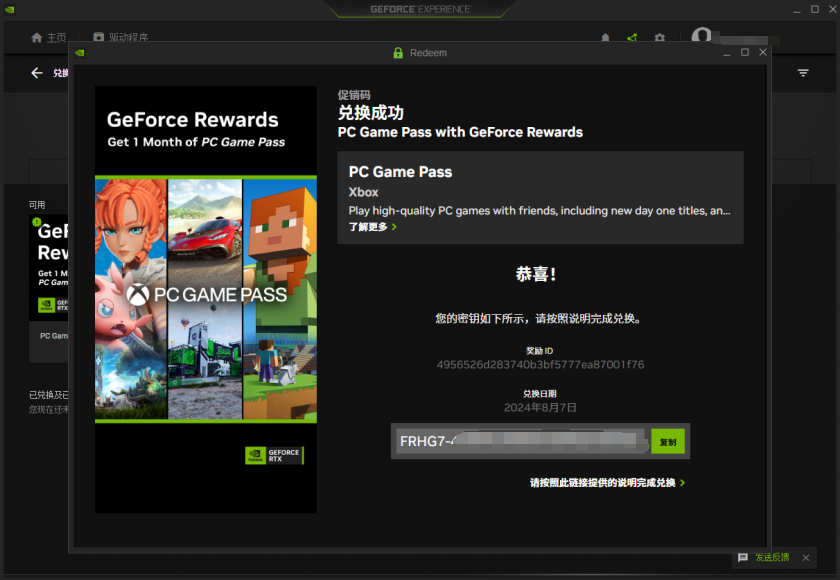
Task: Open the filter icon at right
Action: (802, 73)
